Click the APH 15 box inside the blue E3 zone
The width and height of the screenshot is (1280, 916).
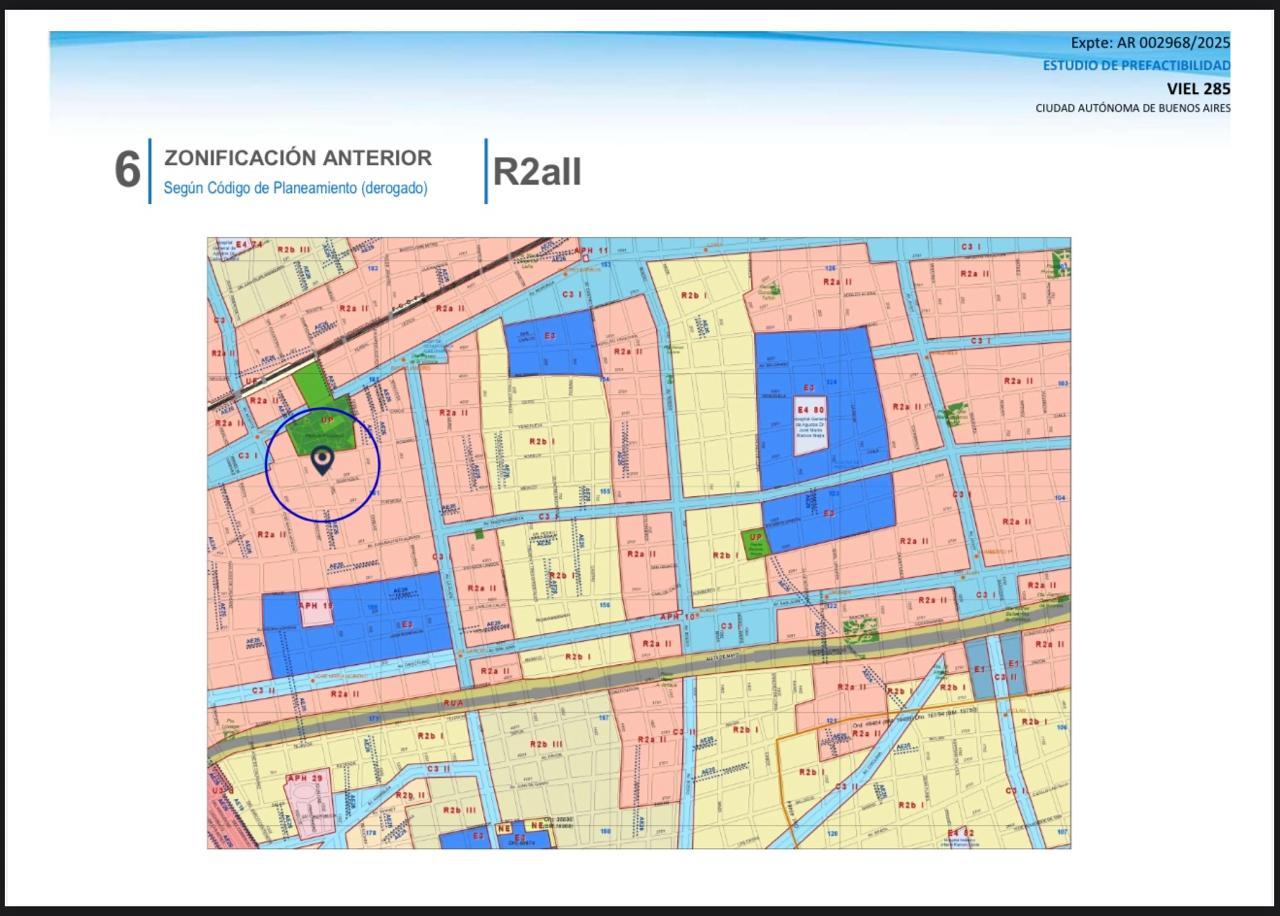[x=316, y=609]
